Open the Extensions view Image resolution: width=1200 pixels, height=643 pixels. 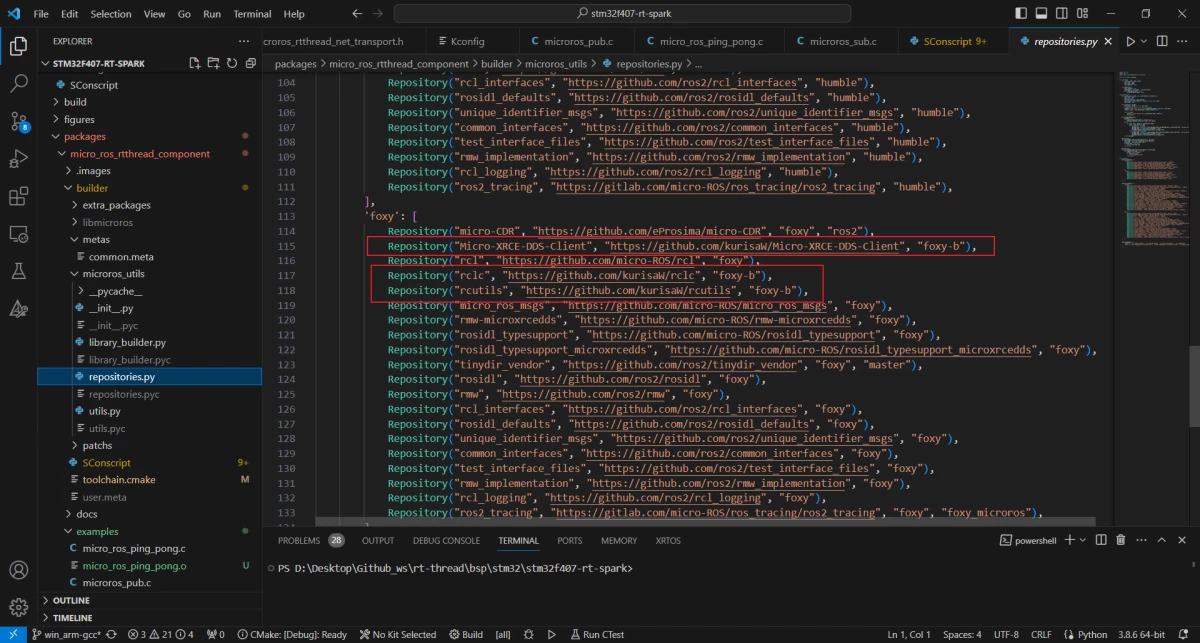pyautogui.click(x=18, y=196)
